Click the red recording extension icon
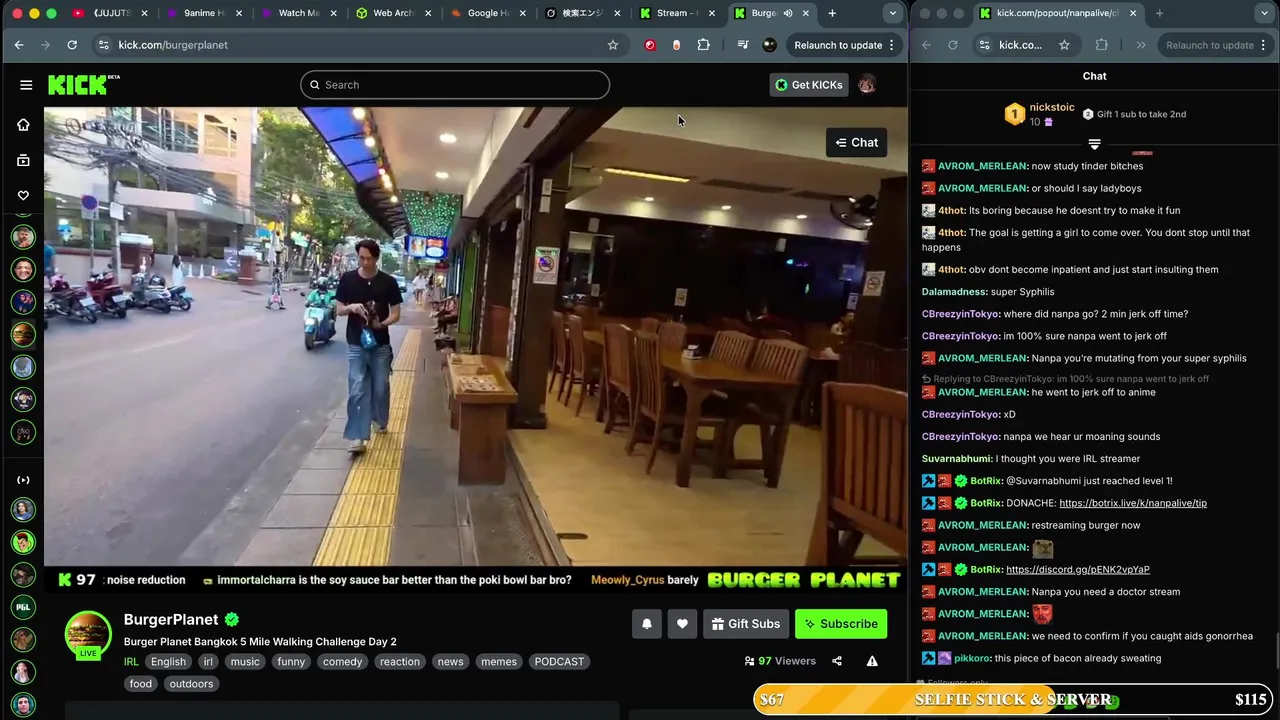 coord(650,45)
